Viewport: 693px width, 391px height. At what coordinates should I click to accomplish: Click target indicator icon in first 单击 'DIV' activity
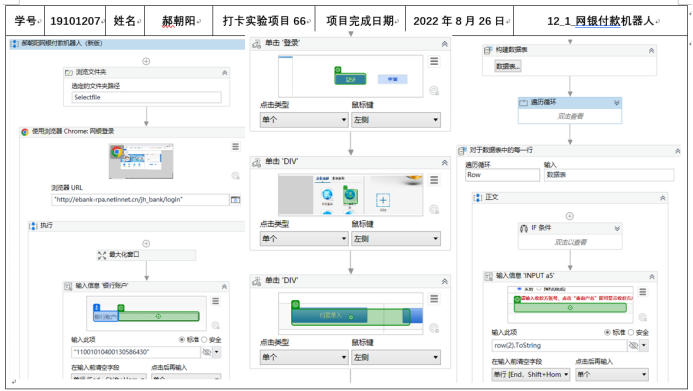[434, 209]
